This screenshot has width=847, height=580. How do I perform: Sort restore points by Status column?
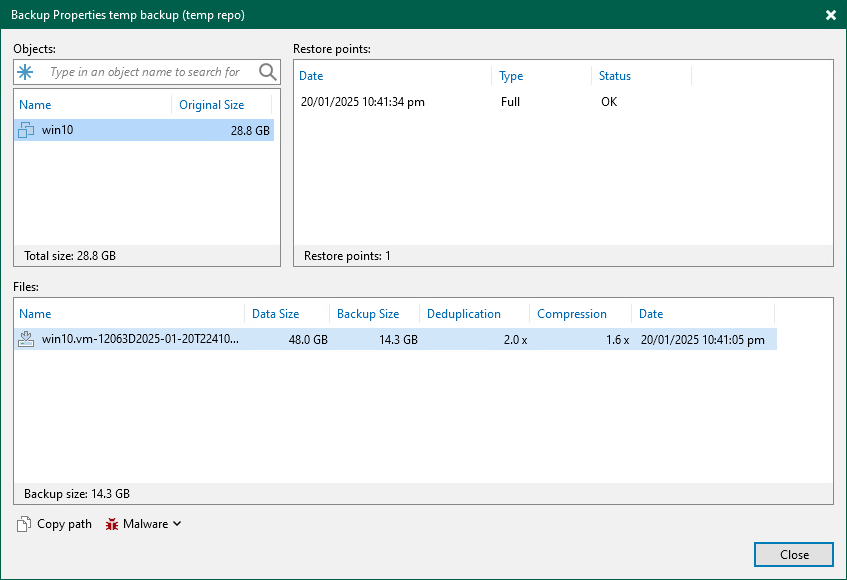point(614,76)
